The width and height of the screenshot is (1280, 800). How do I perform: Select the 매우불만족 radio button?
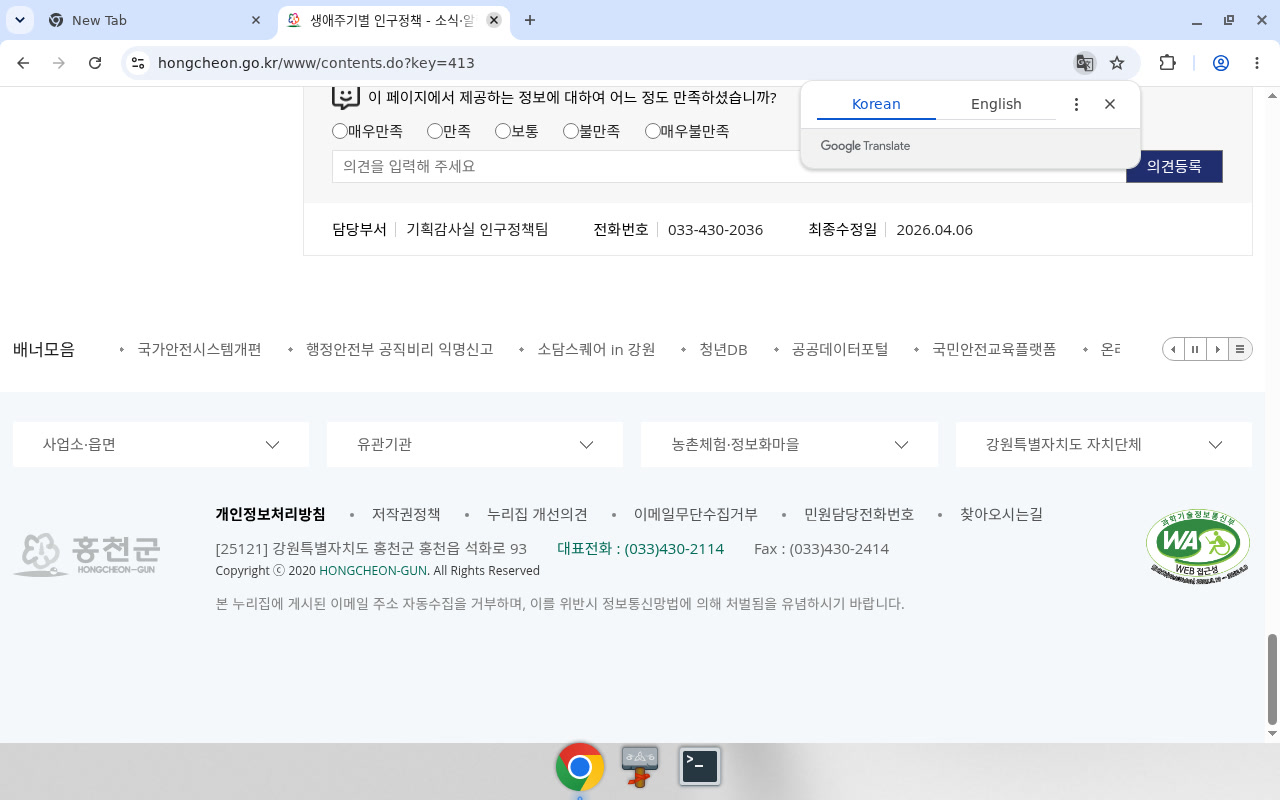(653, 131)
